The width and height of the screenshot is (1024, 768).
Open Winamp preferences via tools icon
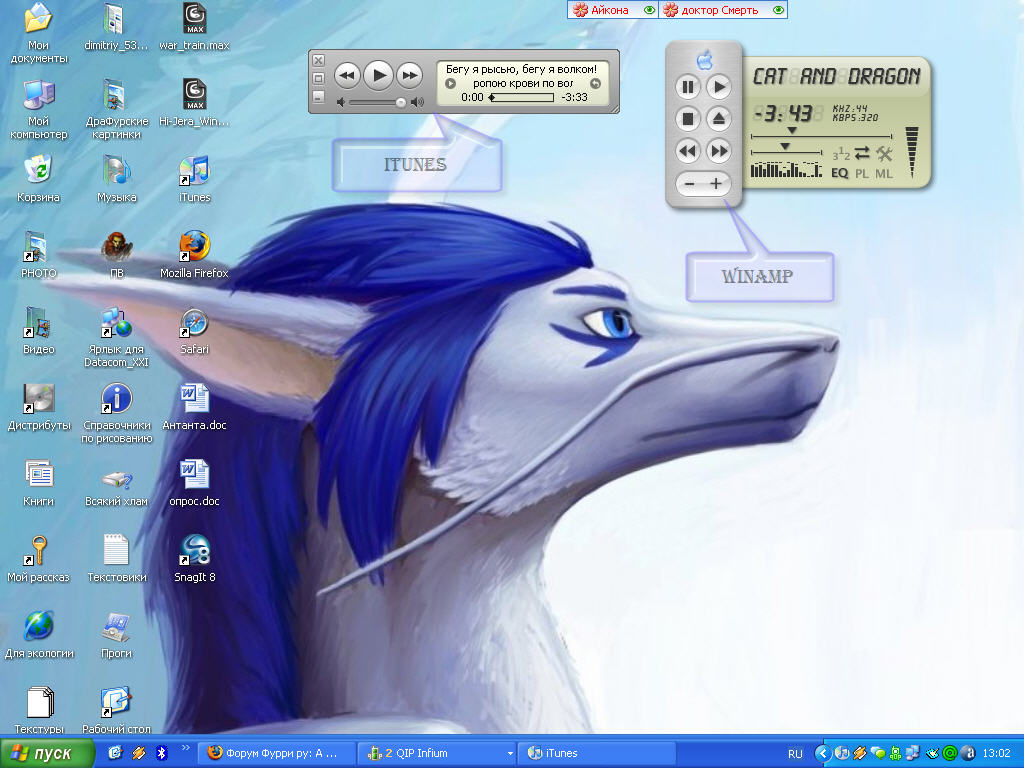[884, 153]
